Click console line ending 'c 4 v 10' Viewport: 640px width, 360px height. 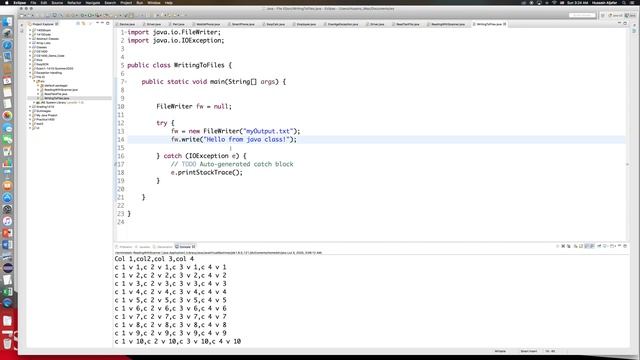(x=178, y=341)
